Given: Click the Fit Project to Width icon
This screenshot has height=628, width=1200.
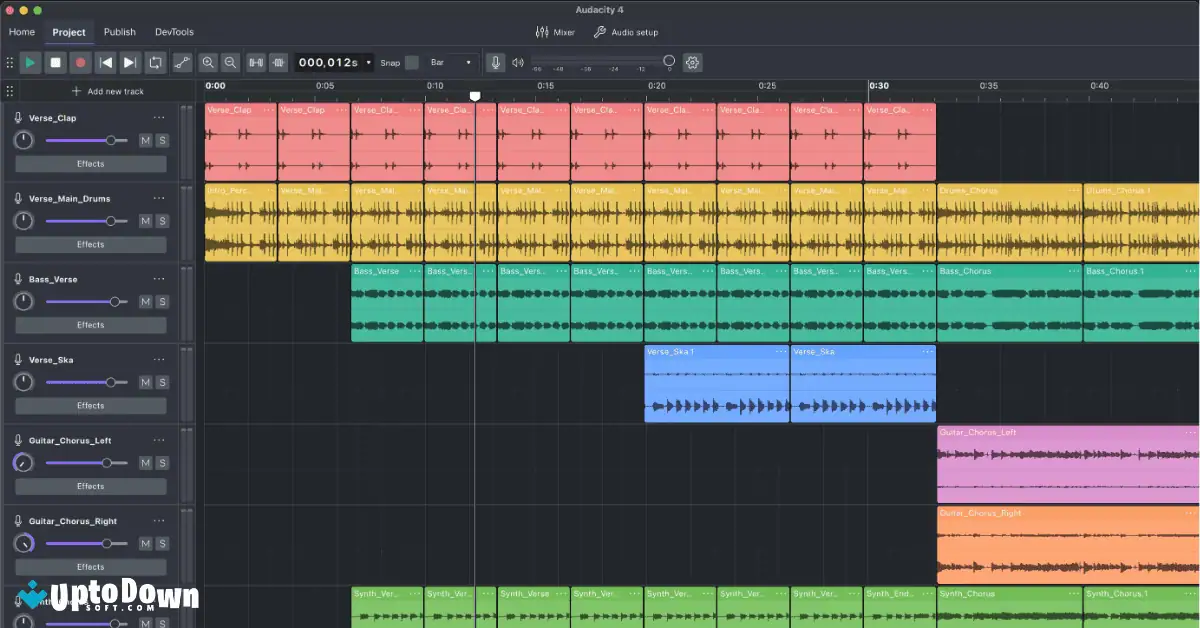Looking at the screenshot, I should point(276,62).
